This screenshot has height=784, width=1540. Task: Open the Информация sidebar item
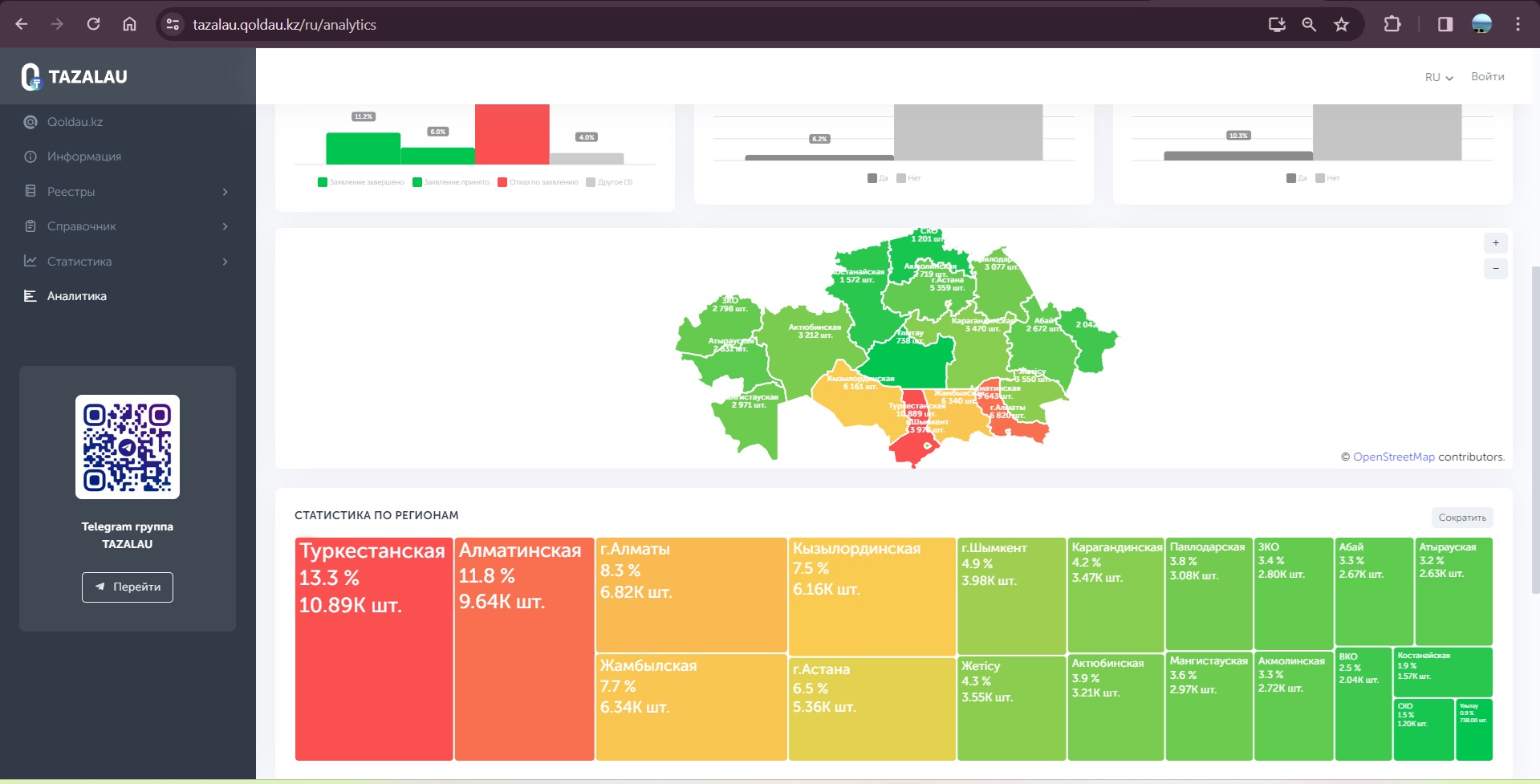tap(83, 156)
